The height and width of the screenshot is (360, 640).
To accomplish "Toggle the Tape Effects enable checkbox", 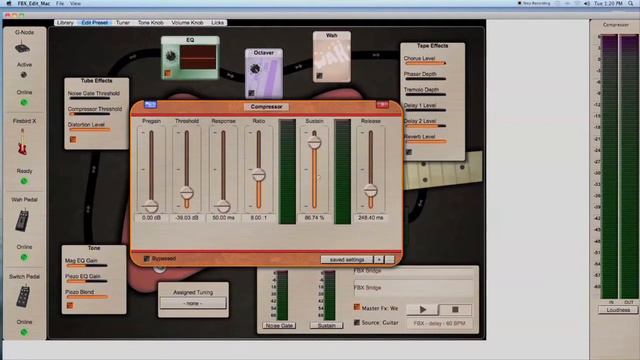I will (x=409, y=152).
